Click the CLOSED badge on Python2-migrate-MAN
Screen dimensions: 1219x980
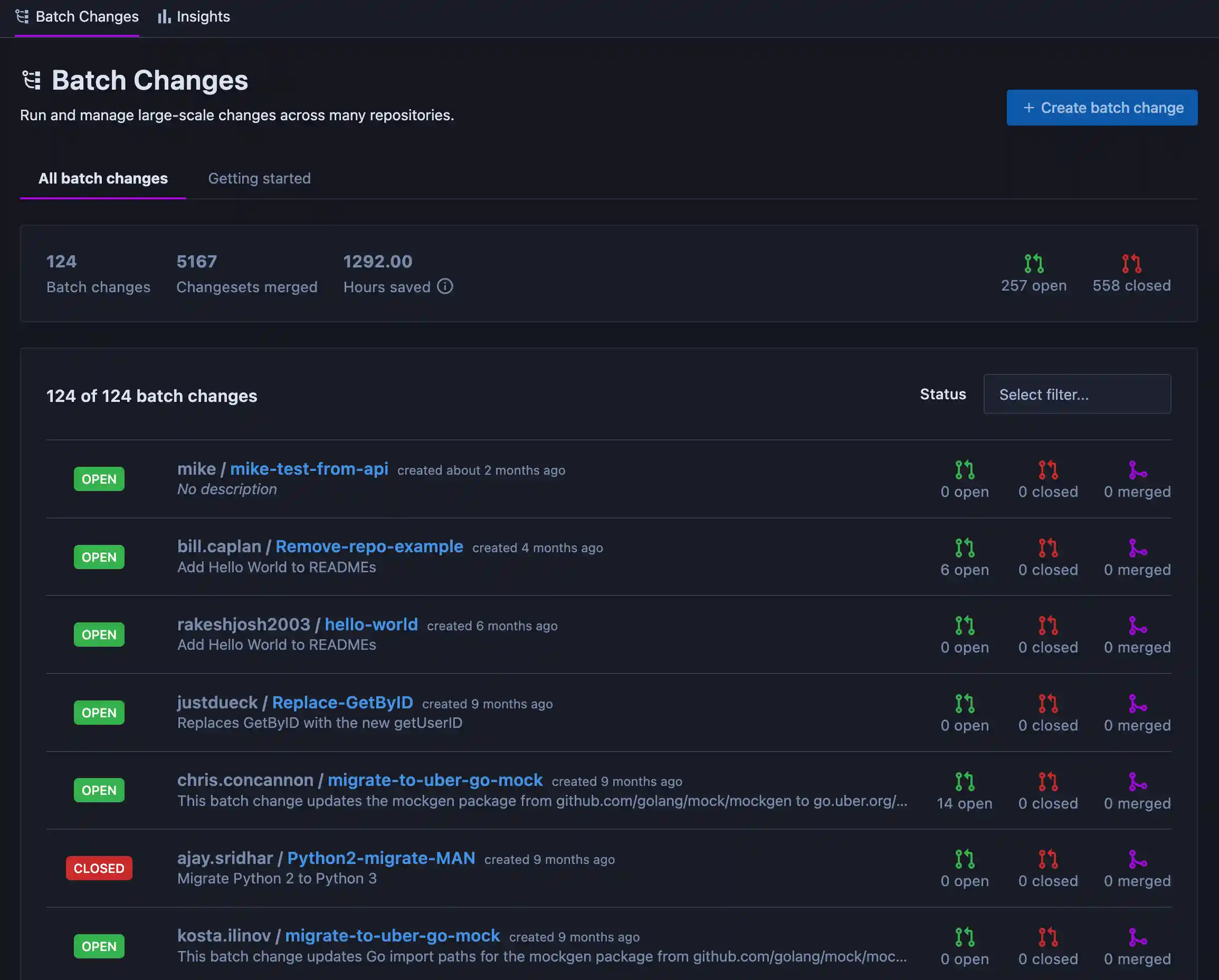pos(99,868)
